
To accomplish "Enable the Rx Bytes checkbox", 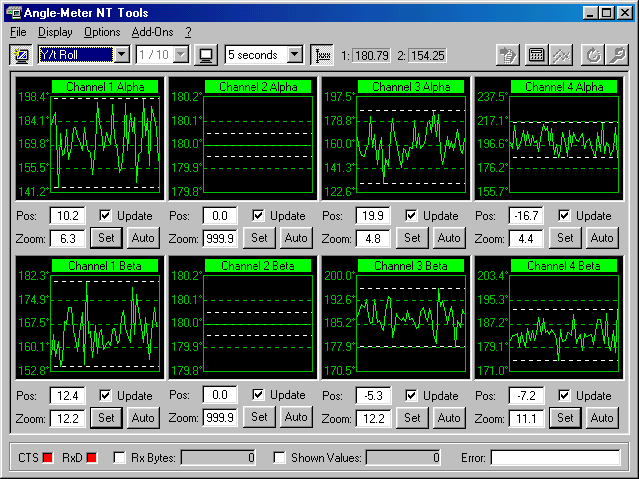I will pos(119,458).
